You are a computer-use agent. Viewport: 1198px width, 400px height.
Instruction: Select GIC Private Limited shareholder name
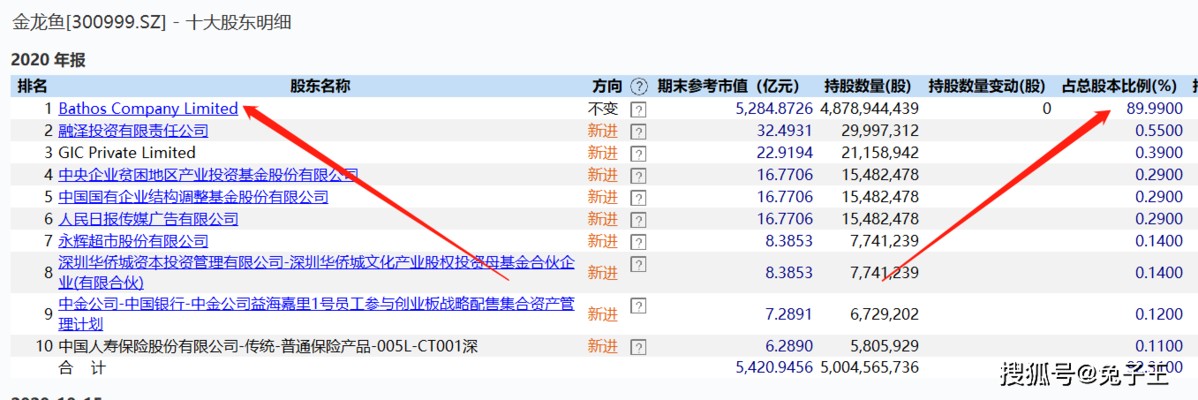coord(127,153)
